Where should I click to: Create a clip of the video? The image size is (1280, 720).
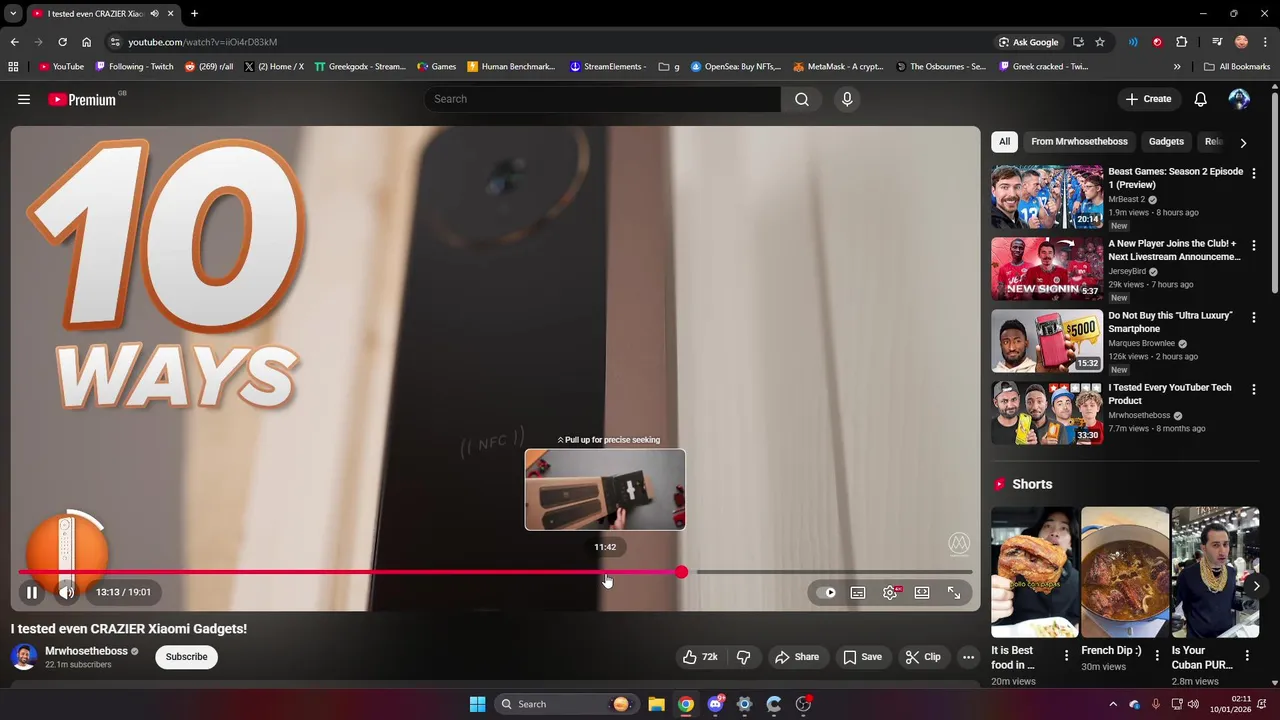click(x=923, y=657)
